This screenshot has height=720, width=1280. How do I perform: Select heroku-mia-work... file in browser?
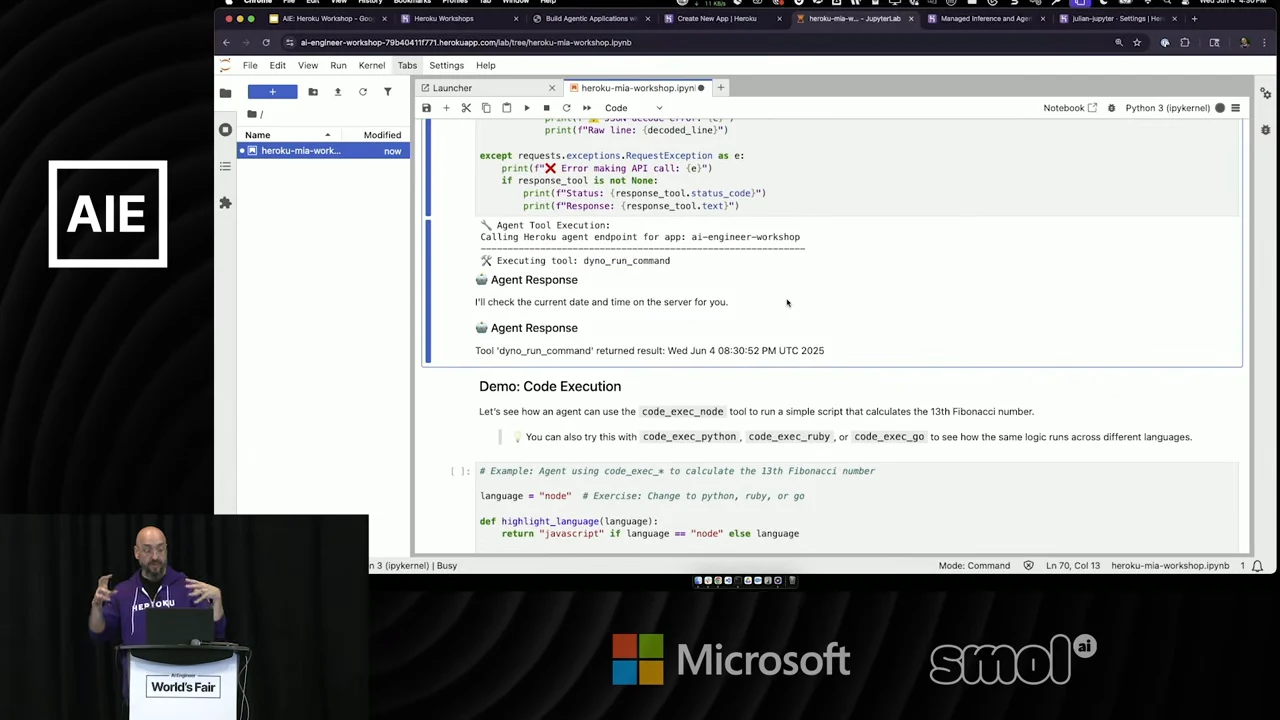tap(323, 151)
